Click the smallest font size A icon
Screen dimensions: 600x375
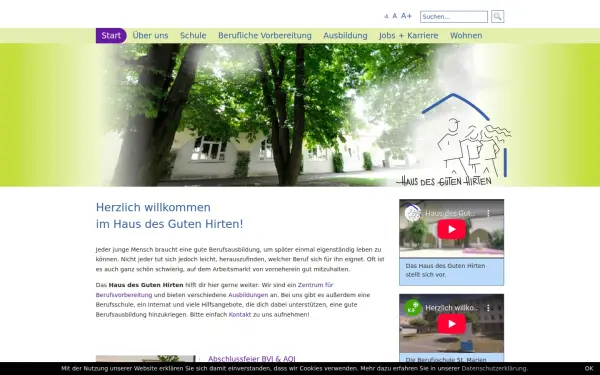(x=386, y=16)
